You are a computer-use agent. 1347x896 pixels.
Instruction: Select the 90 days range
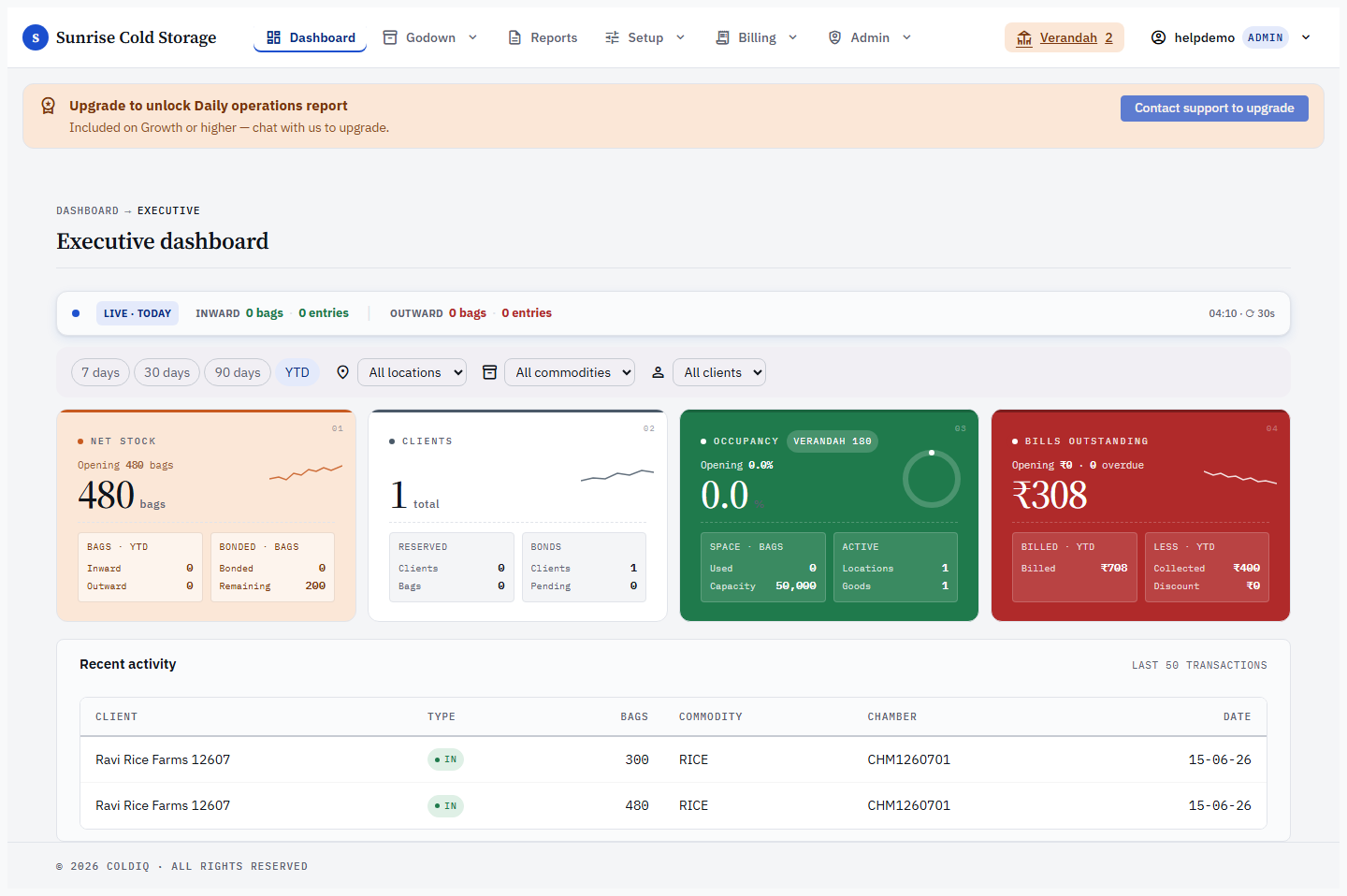pos(238,372)
